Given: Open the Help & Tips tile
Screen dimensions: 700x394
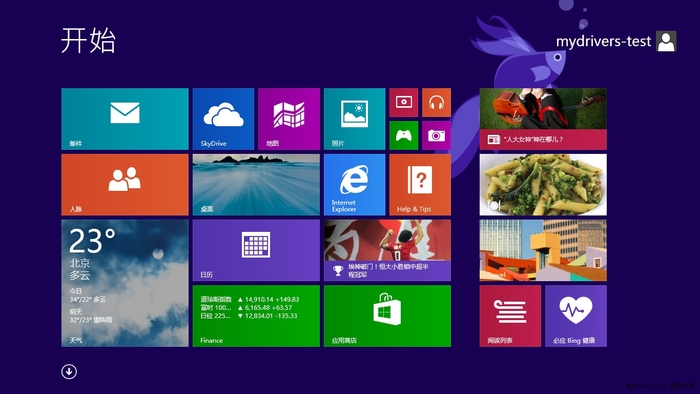Looking at the screenshot, I should coord(420,185).
